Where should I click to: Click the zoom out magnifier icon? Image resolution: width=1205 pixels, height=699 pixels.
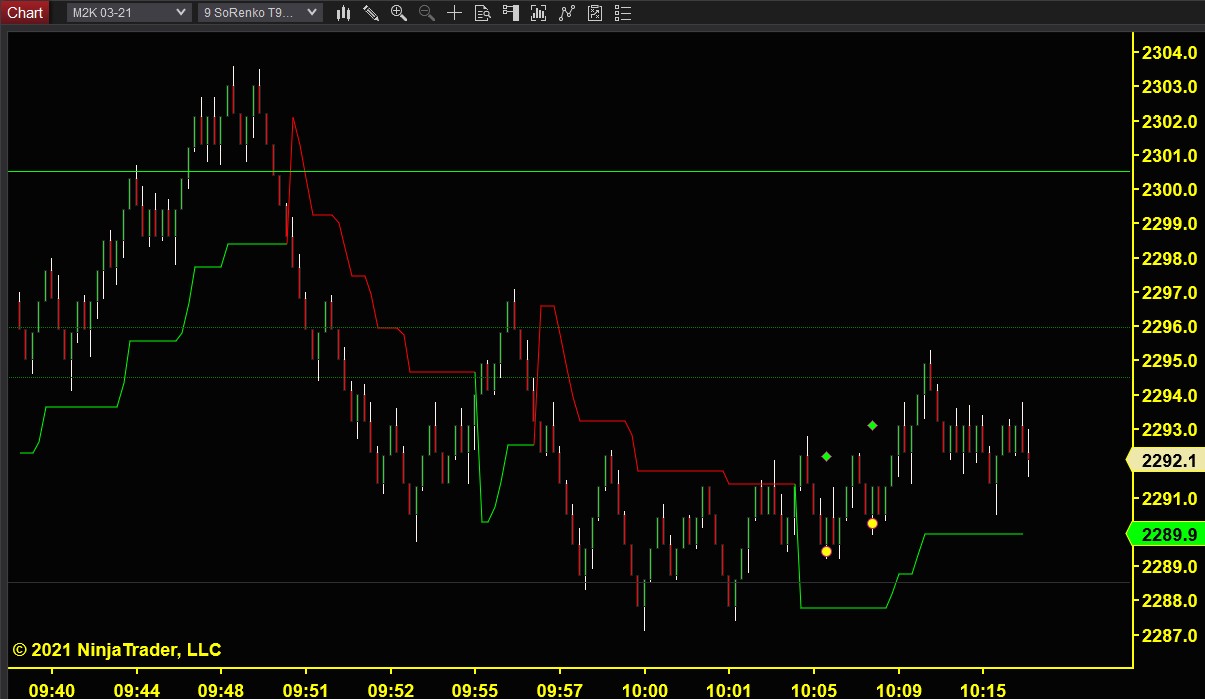427,13
